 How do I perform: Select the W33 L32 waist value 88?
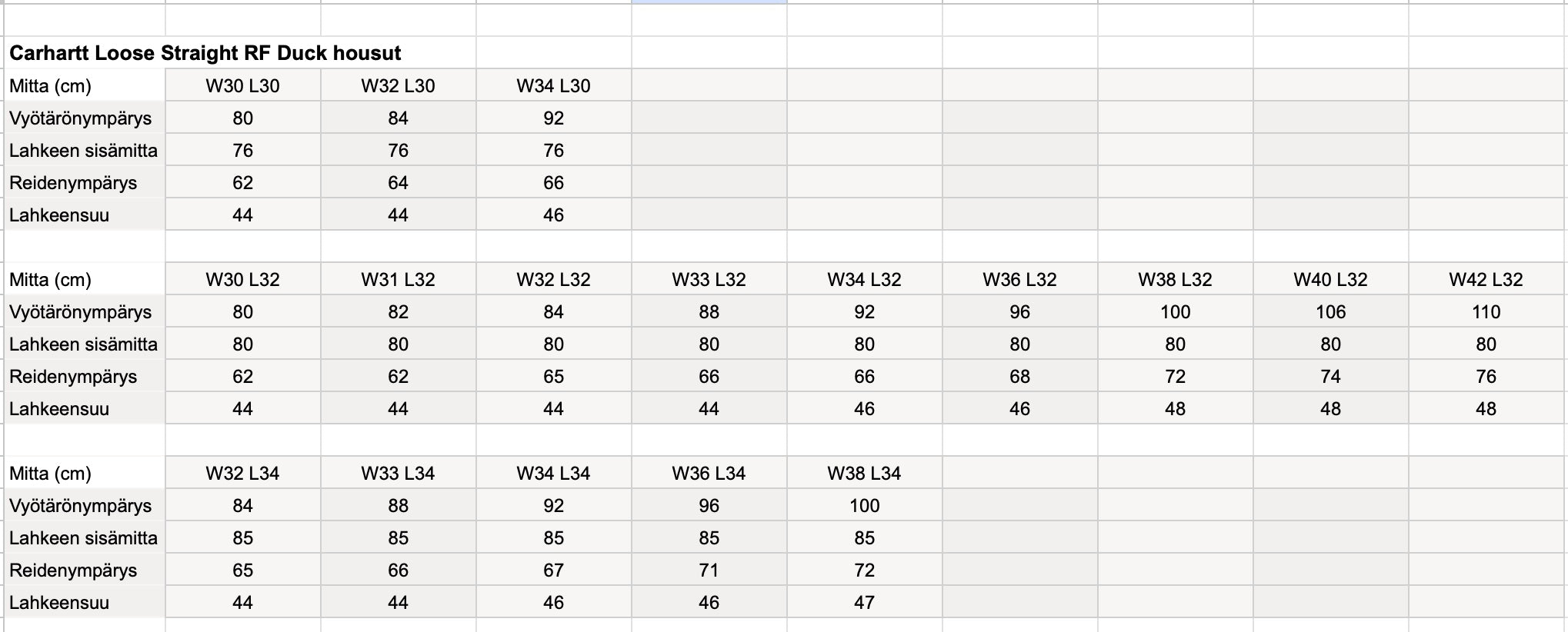tap(709, 311)
